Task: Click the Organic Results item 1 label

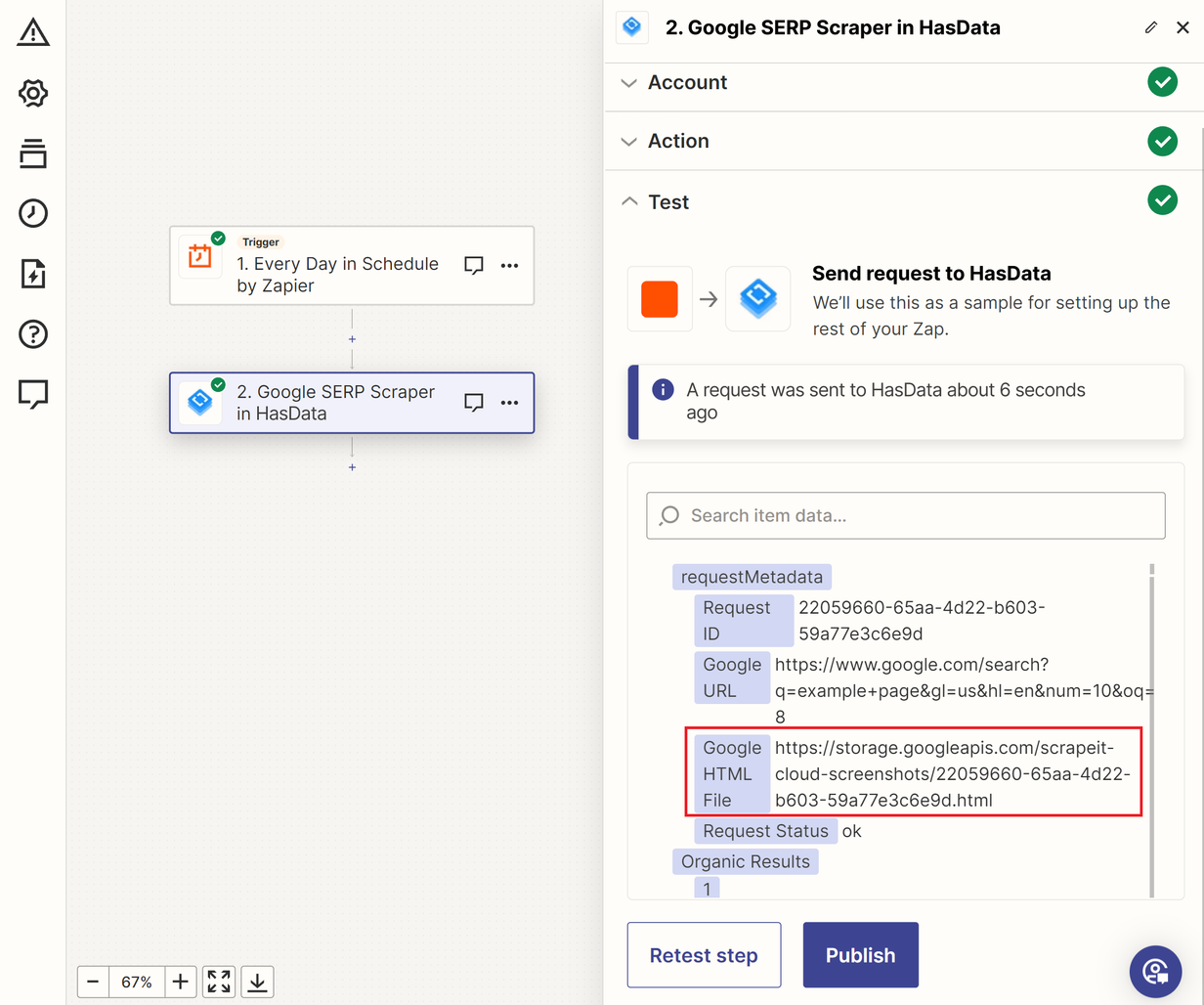Action: (707, 888)
